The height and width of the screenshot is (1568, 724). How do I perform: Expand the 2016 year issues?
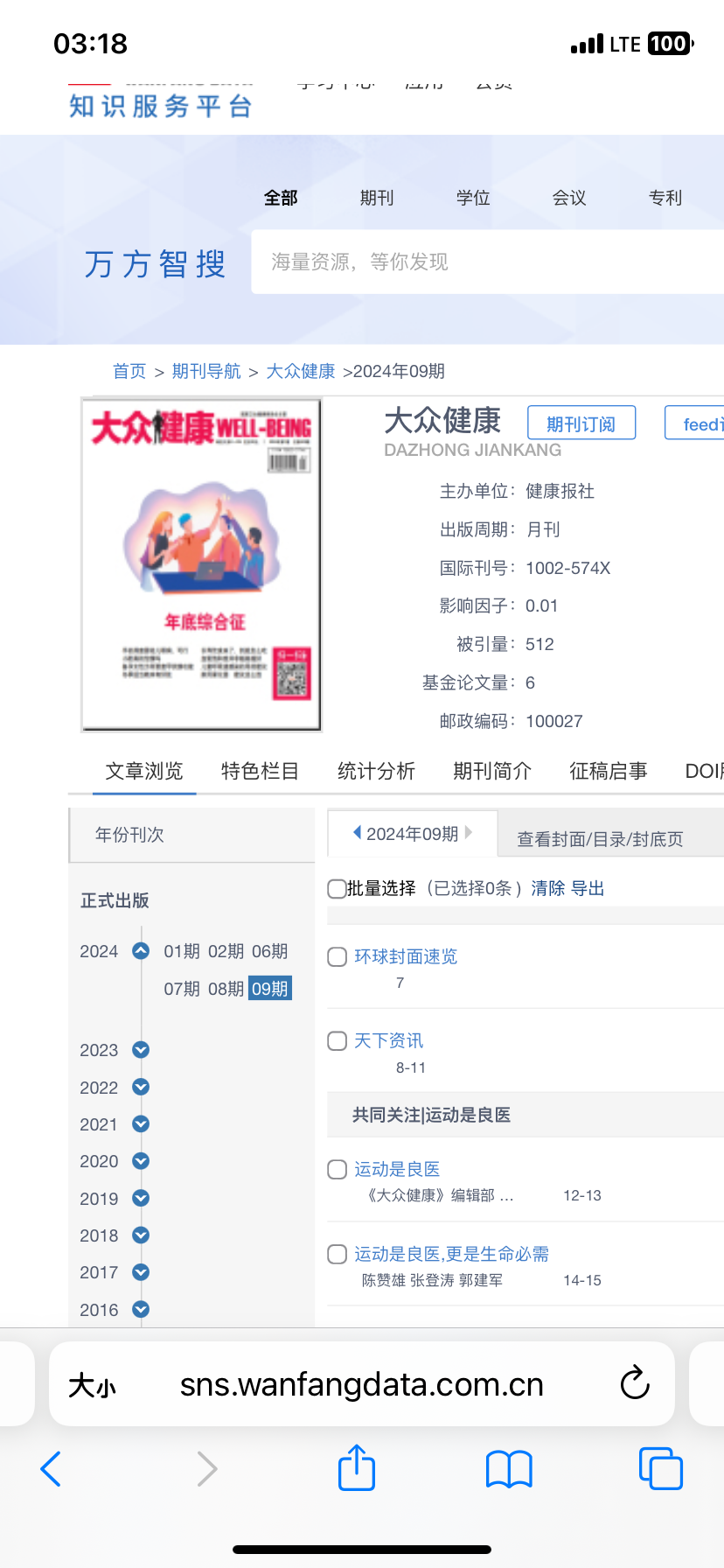point(141,1309)
